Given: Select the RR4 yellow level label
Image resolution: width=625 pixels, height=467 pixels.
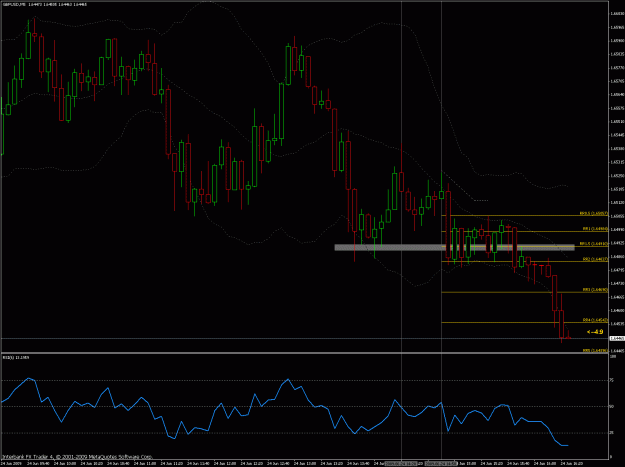Looking at the screenshot, I should point(595,320).
